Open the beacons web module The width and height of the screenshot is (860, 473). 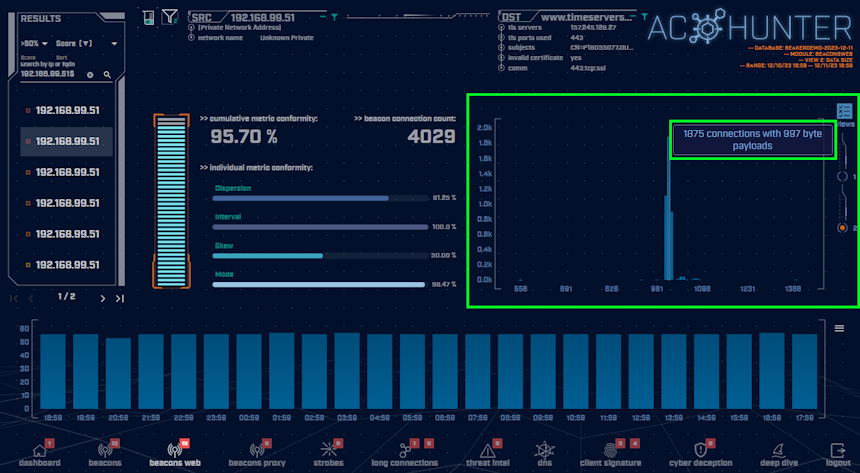point(175,455)
